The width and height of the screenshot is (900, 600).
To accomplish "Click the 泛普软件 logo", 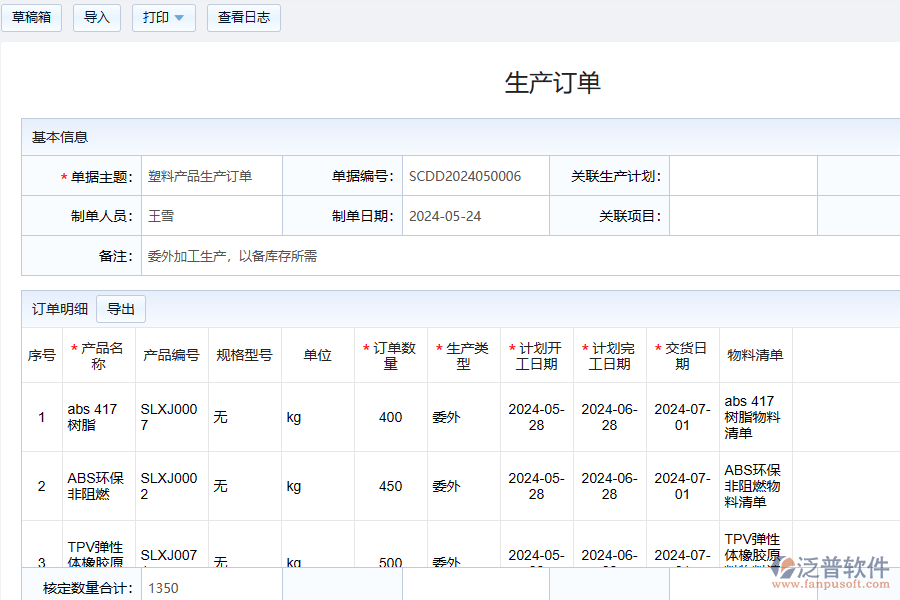I will (x=830, y=570).
